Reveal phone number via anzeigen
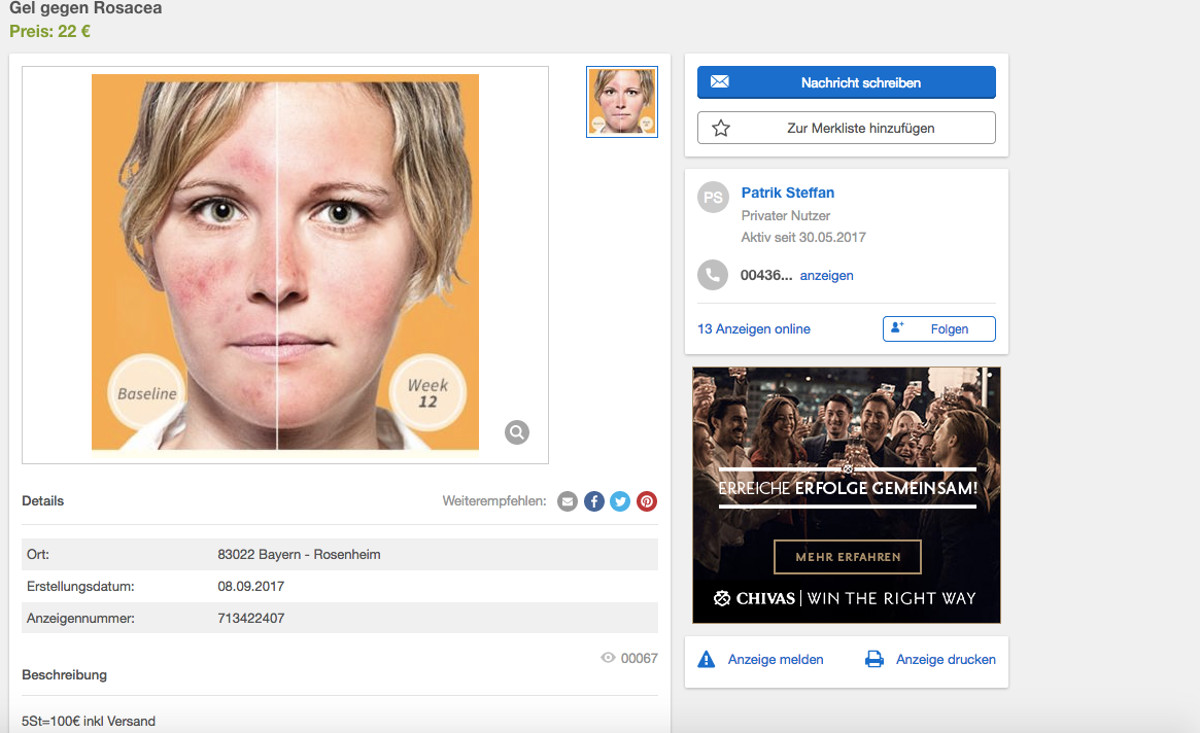The image size is (1200, 733). point(826,275)
